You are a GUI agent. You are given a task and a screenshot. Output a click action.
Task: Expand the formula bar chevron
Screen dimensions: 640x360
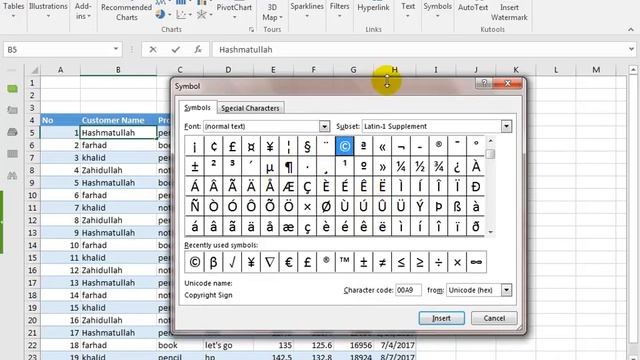(x=631, y=49)
